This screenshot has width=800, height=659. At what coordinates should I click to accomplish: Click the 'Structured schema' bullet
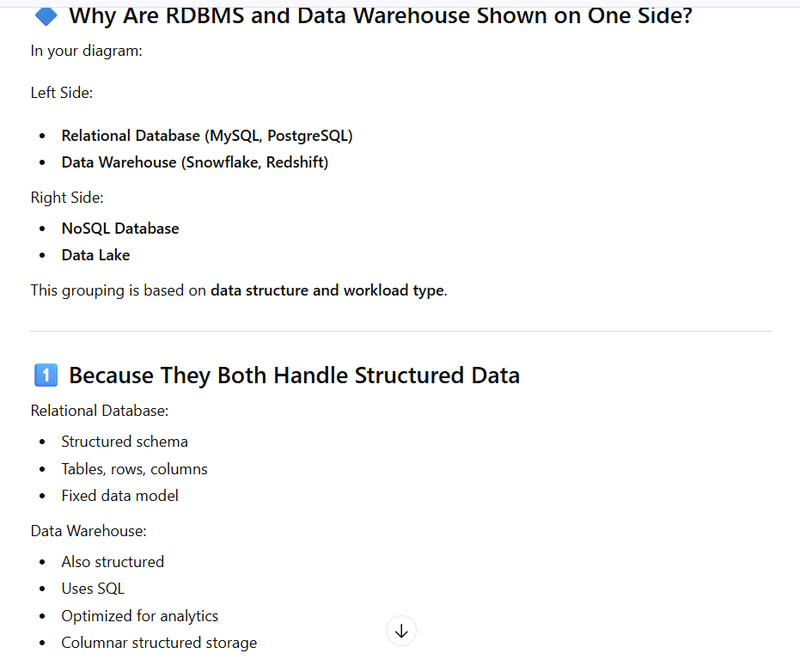[124, 441]
